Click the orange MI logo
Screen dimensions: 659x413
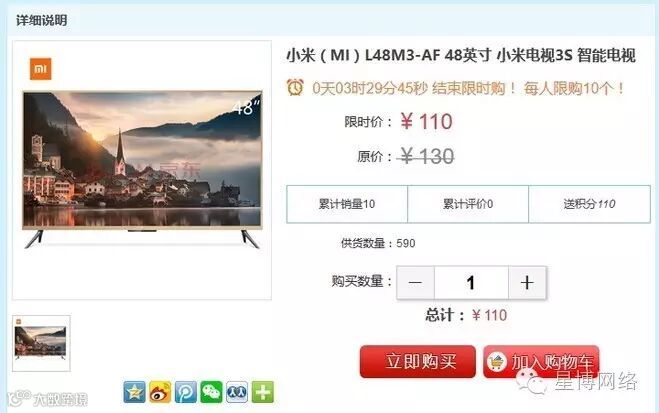tap(41, 68)
